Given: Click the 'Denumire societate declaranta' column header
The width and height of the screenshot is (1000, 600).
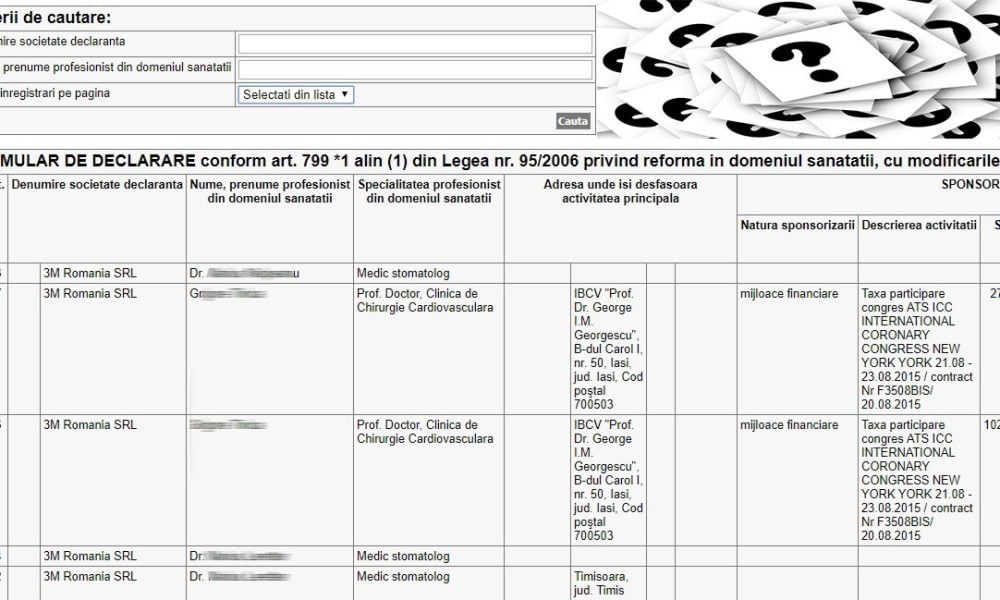Looking at the screenshot, I should (97, 185).
